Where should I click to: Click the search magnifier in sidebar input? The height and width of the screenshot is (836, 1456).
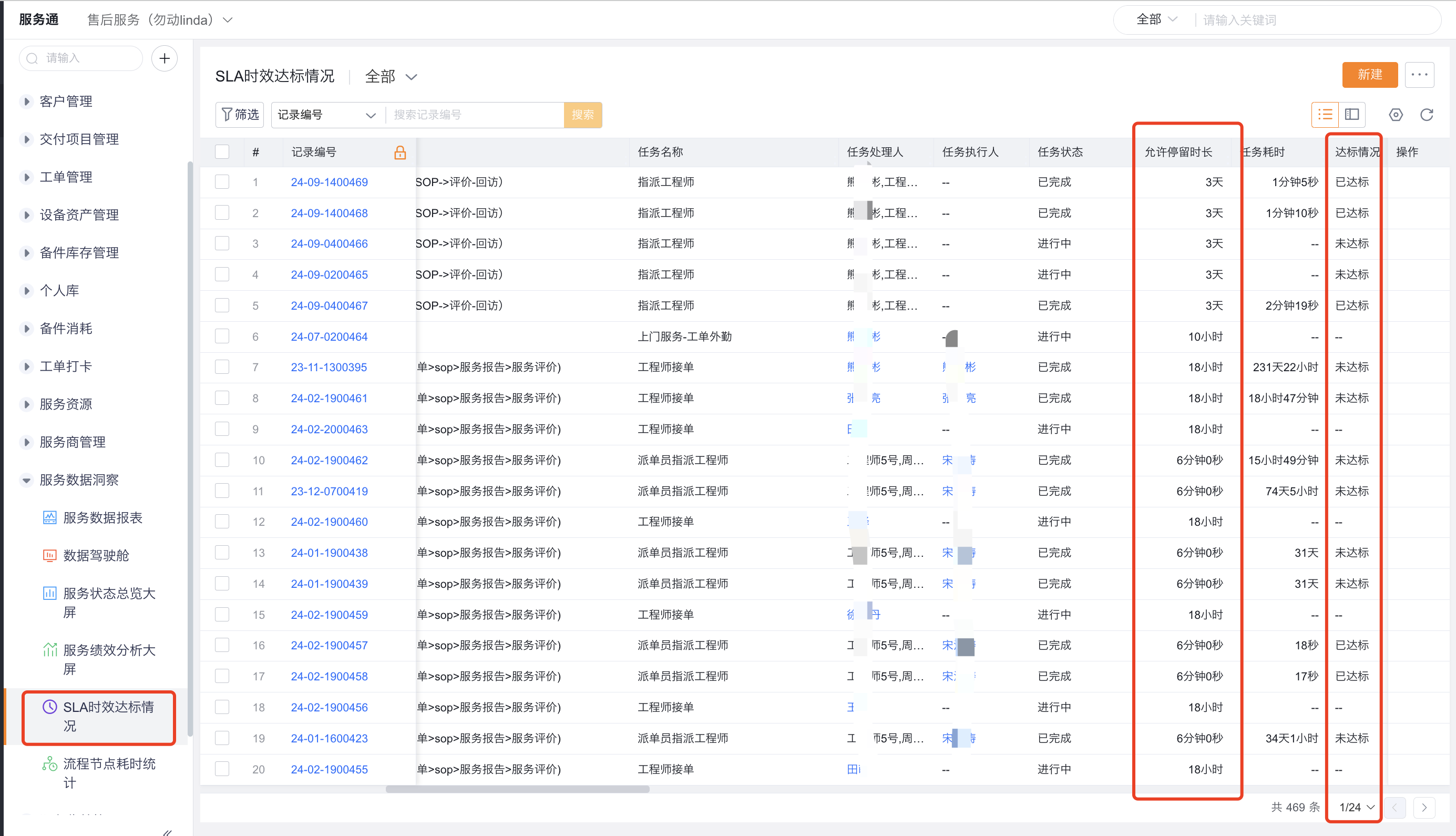click(x=33, y=58)
